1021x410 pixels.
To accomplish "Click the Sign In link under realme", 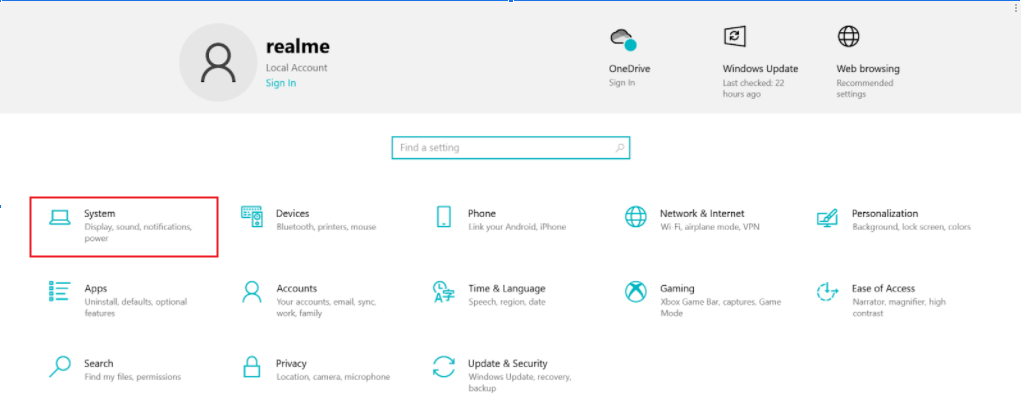I will point(280,83).
